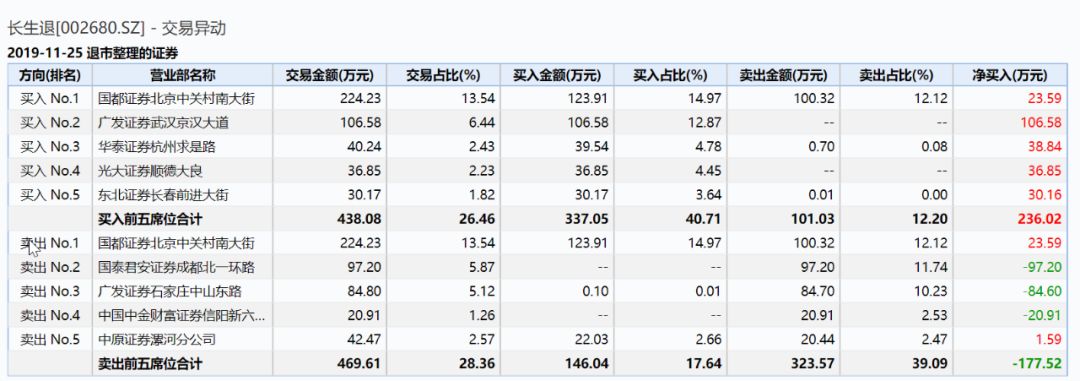1080x381 pixels.
Task: Click the 净买入(万元) column header
Action: 1010,75
